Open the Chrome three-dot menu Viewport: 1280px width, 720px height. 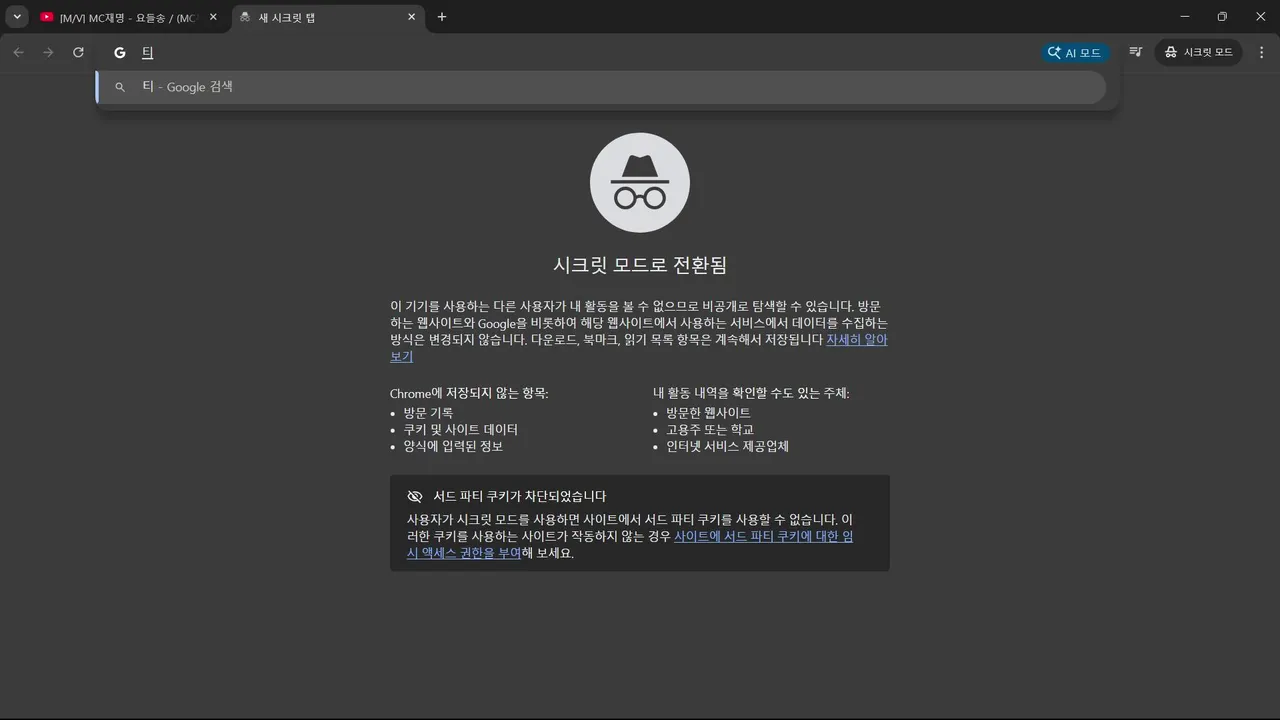(x=1261, y=52)
